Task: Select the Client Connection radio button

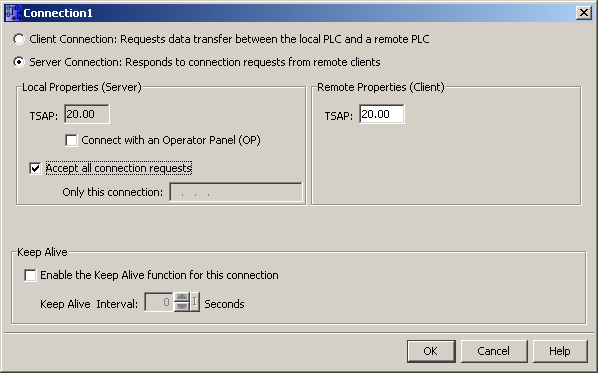Action: (x=19, y=39)
